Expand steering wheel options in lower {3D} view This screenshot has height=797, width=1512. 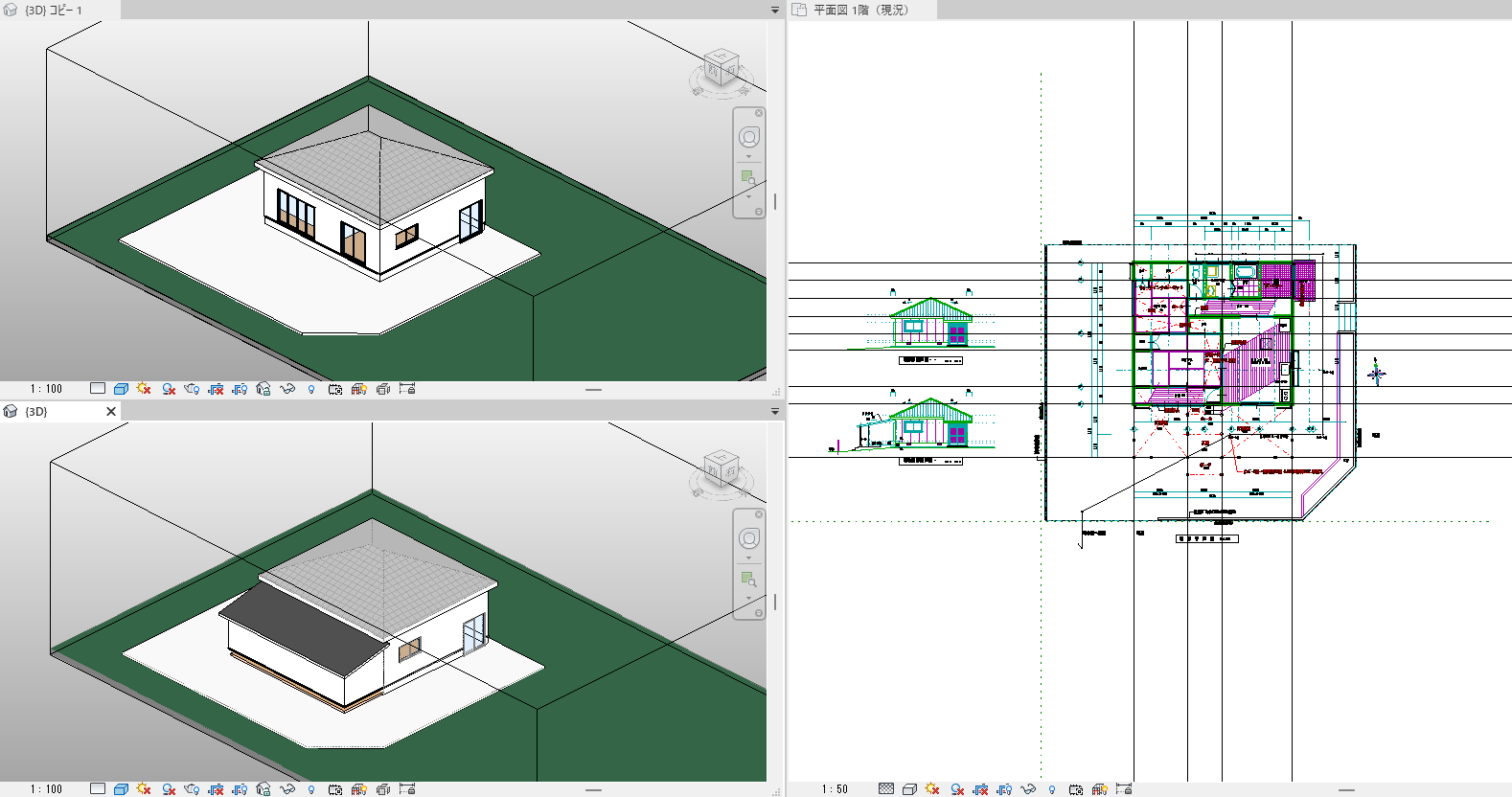tap(749, 558)
